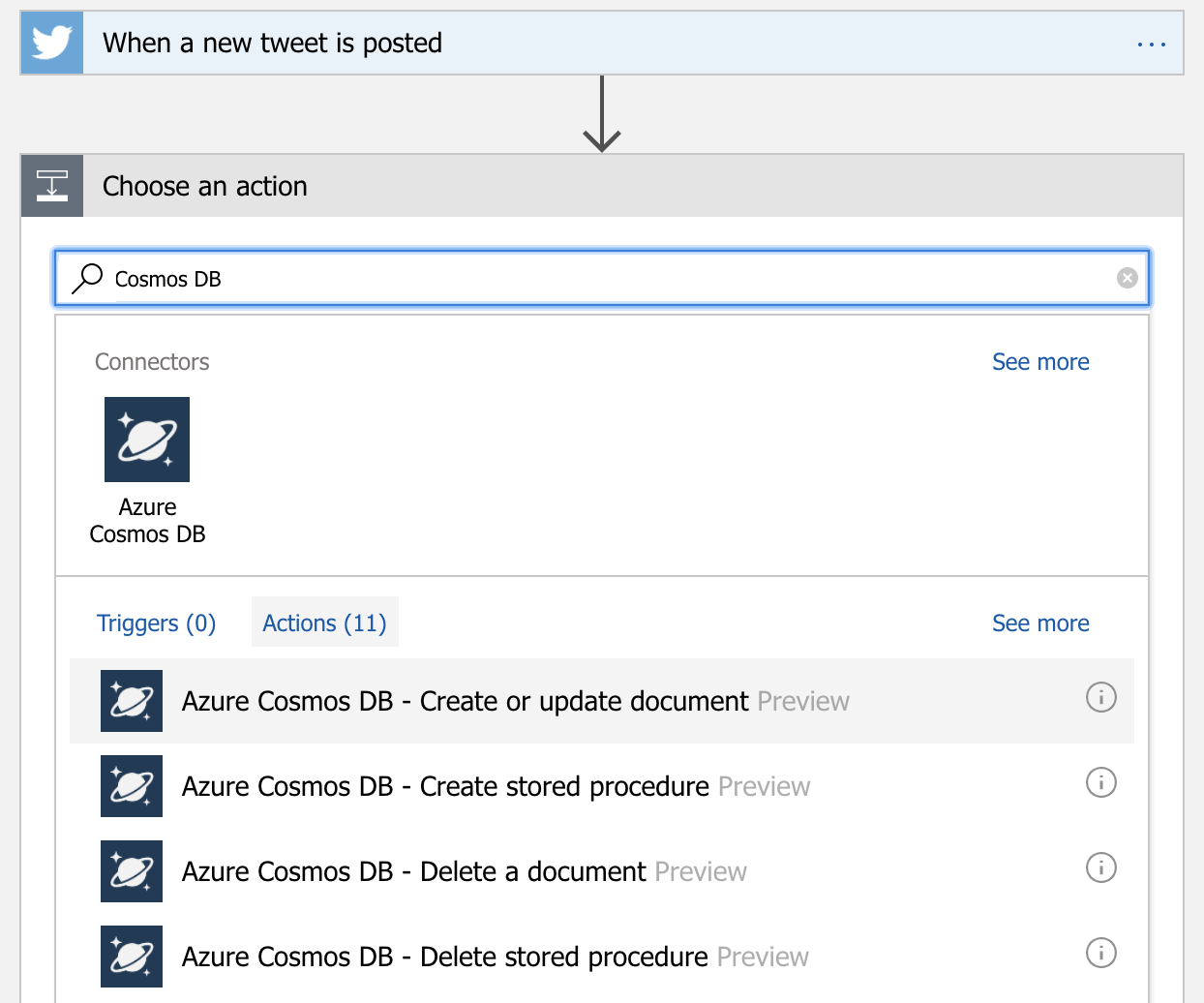
Task: Click the Choose an action step icon
Action: 52,185
